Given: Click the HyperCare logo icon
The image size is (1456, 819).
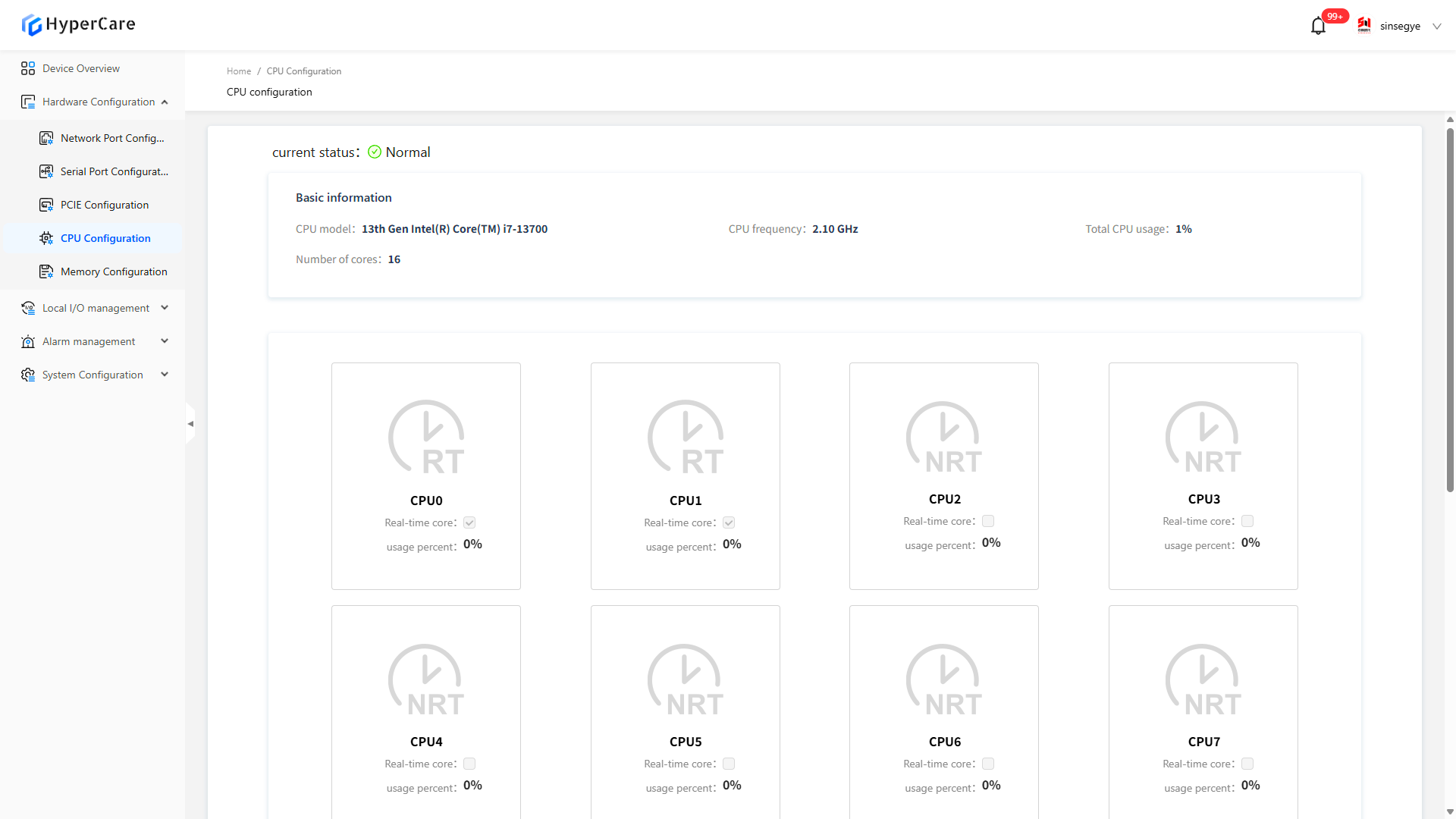Looking at the screenshot, I should click(x=32, y=25).
